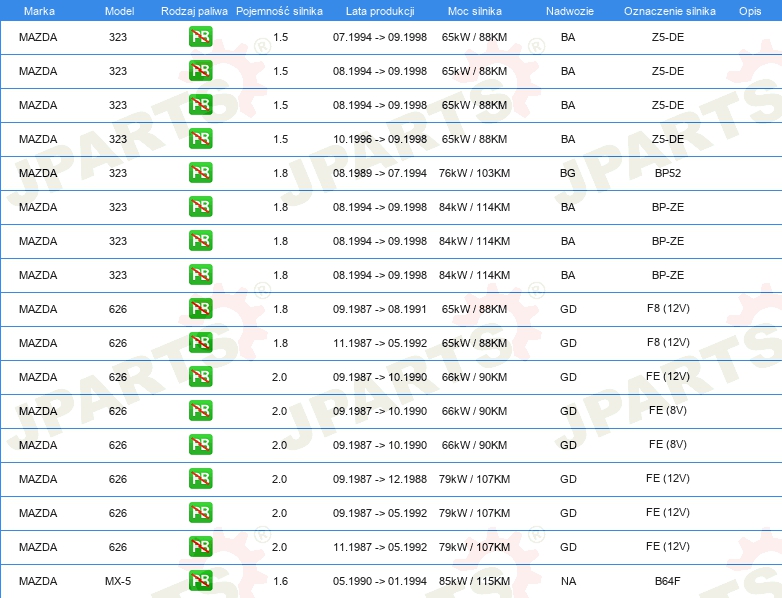Click the fuel icon in the 2.0 row dated 11.1987 -> 05.1992
Viewport: 782px width, 598px height.
(x=200, y=547)
